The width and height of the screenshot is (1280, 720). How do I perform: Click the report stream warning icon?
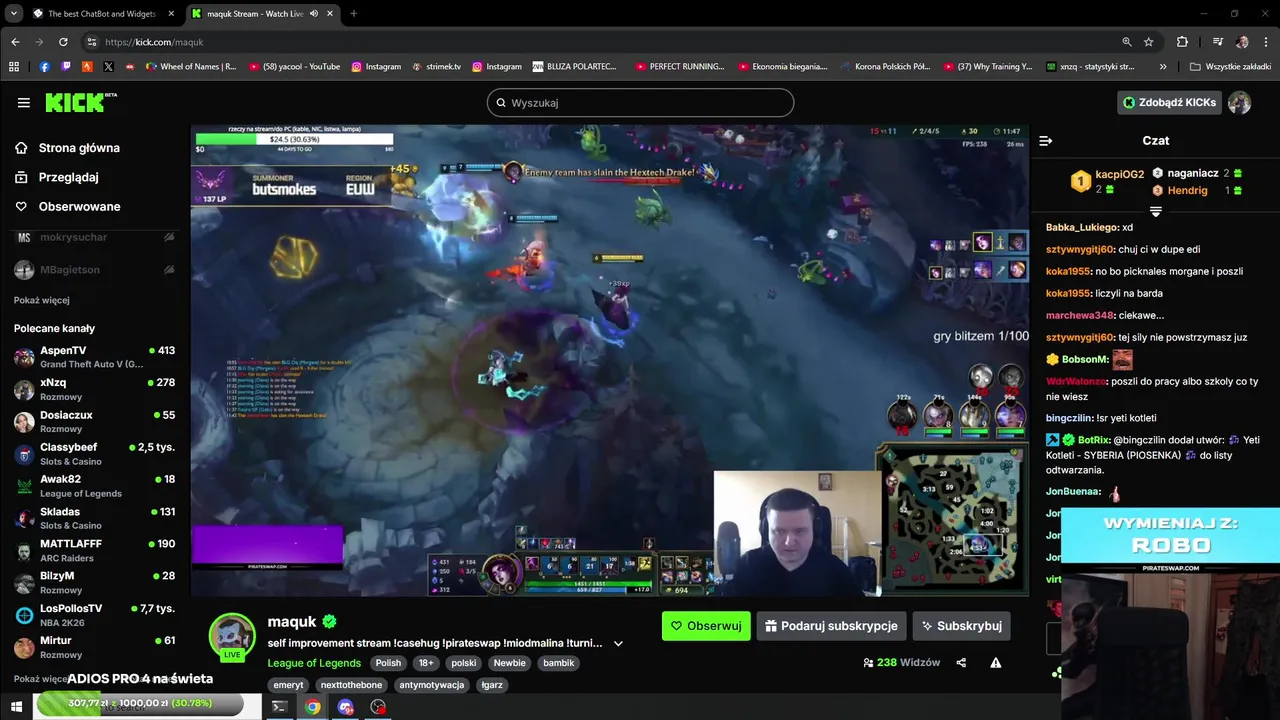point(995,663)
